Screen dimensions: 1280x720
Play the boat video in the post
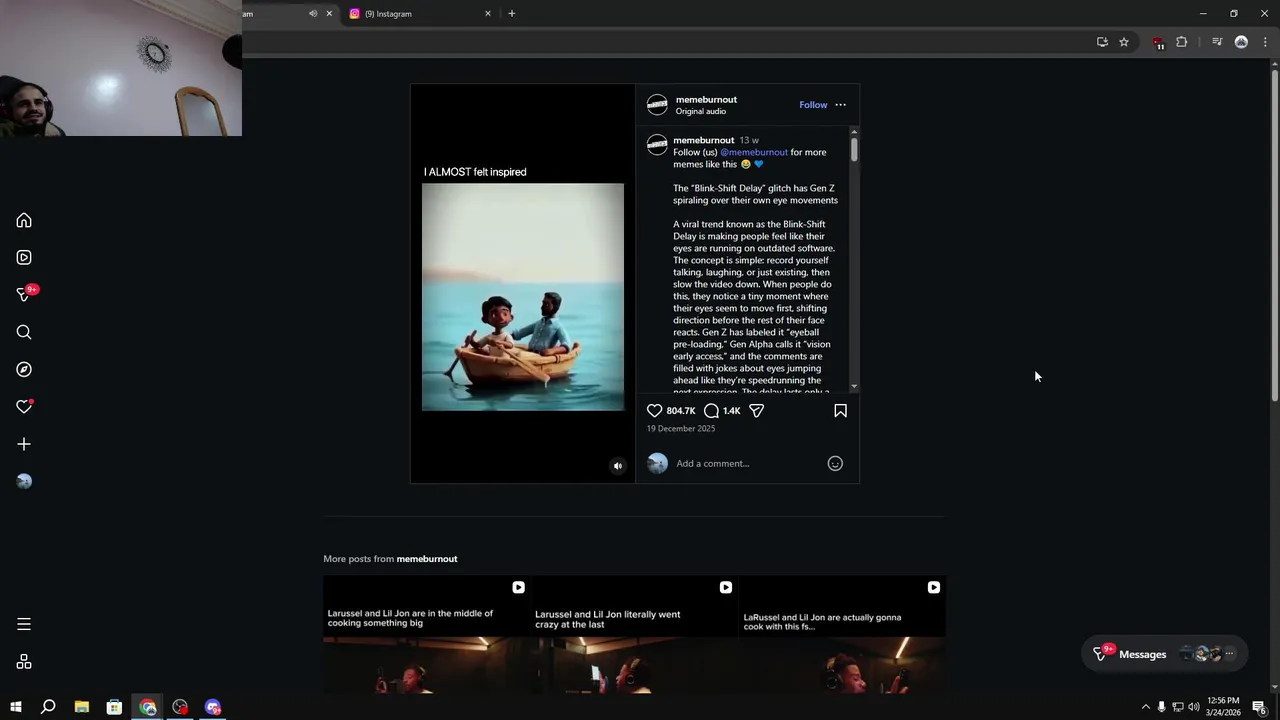tap(522, 296)
